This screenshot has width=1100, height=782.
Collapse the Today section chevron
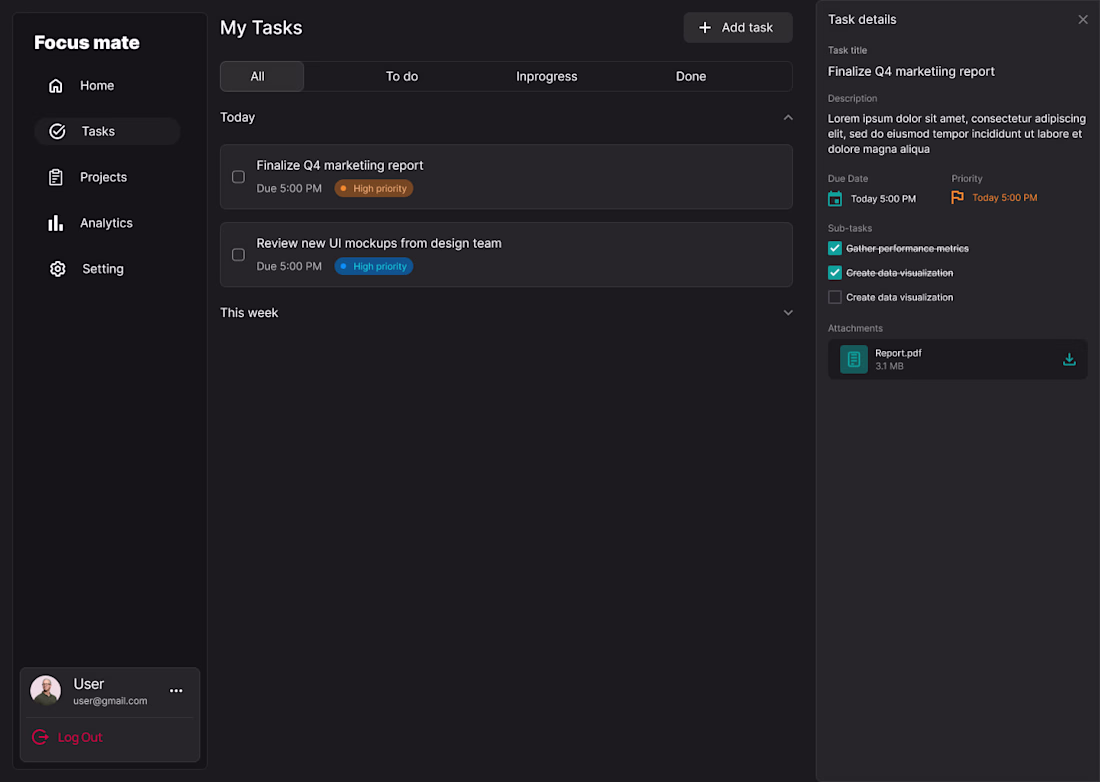pos(788,118)
